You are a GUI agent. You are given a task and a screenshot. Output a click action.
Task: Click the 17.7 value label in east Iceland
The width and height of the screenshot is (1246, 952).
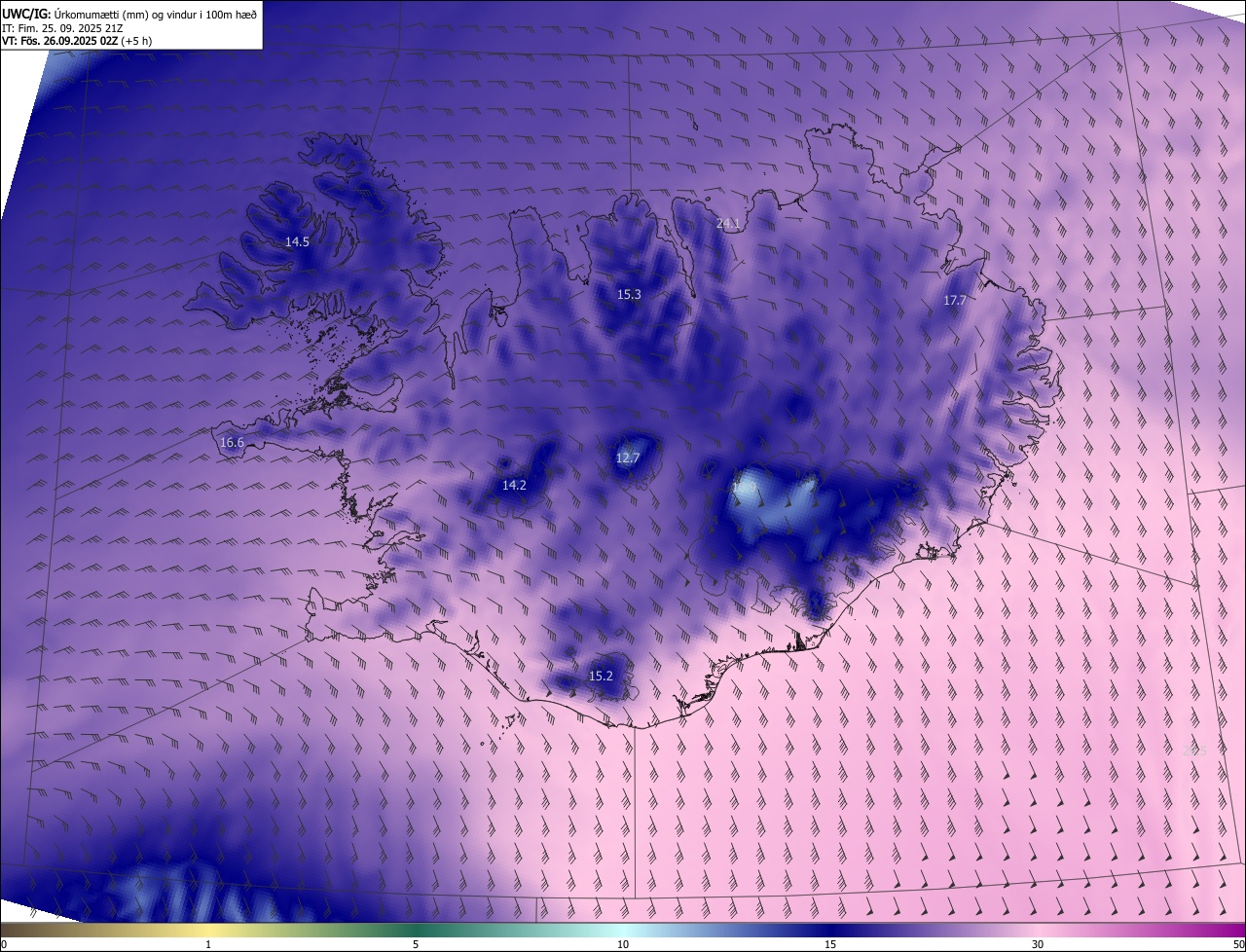[954, 300]
